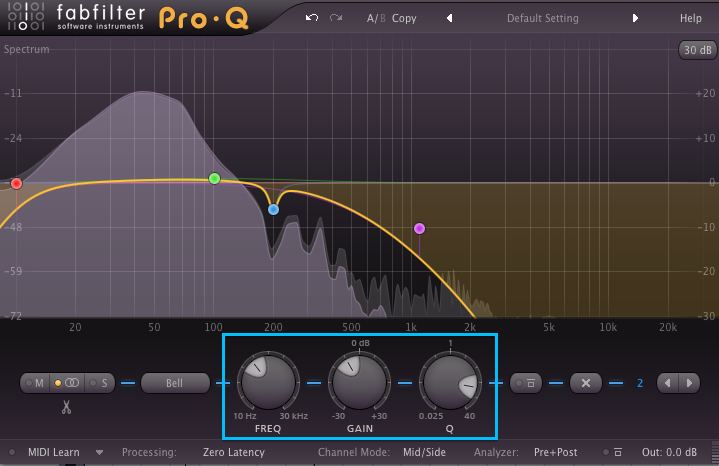Click the Pro-Q product title
719x466 pixels.
click(204, 18)
